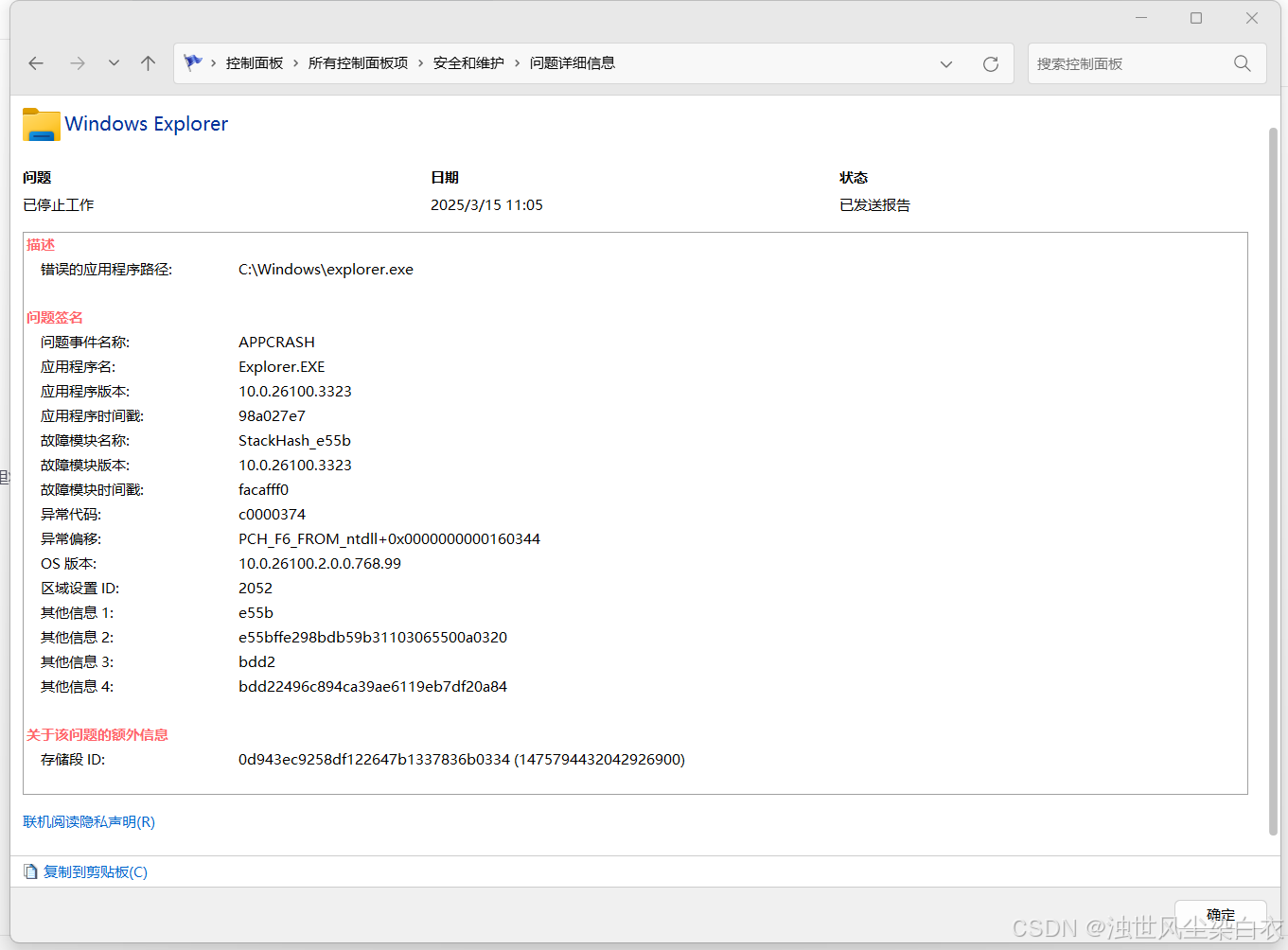The height and width of the screenshot is (950, 1288).
Task: Close the problem details window
Action: click(x=1252, y=18)
